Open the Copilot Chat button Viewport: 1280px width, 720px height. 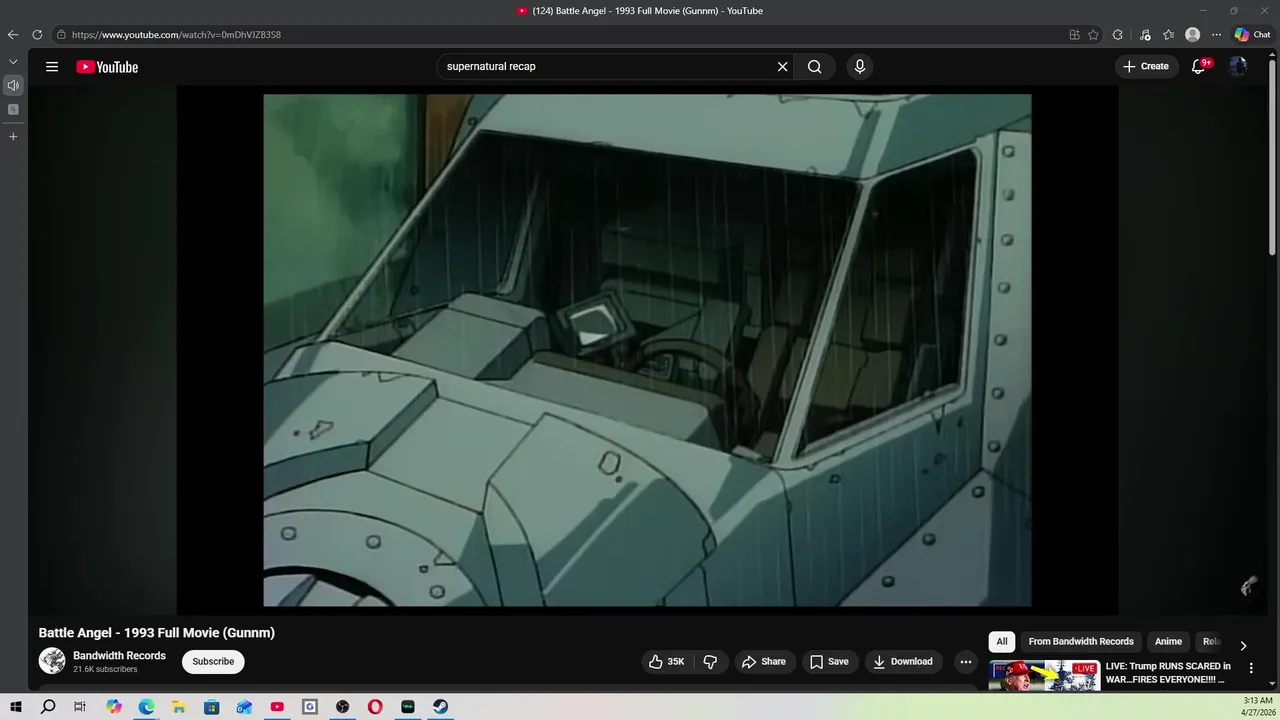[1252, 35]
